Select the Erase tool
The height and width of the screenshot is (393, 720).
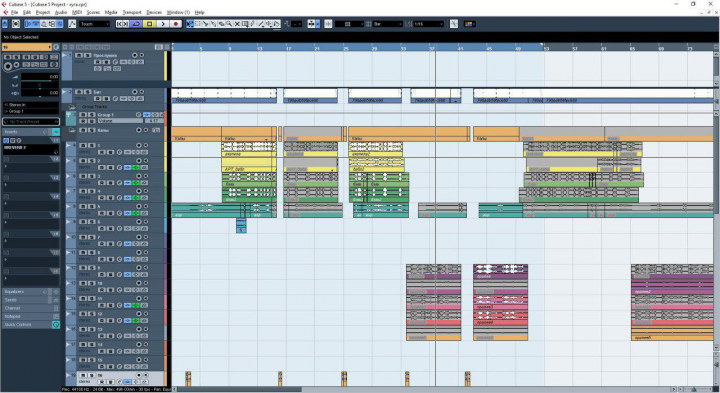click(x=221, y=24)
